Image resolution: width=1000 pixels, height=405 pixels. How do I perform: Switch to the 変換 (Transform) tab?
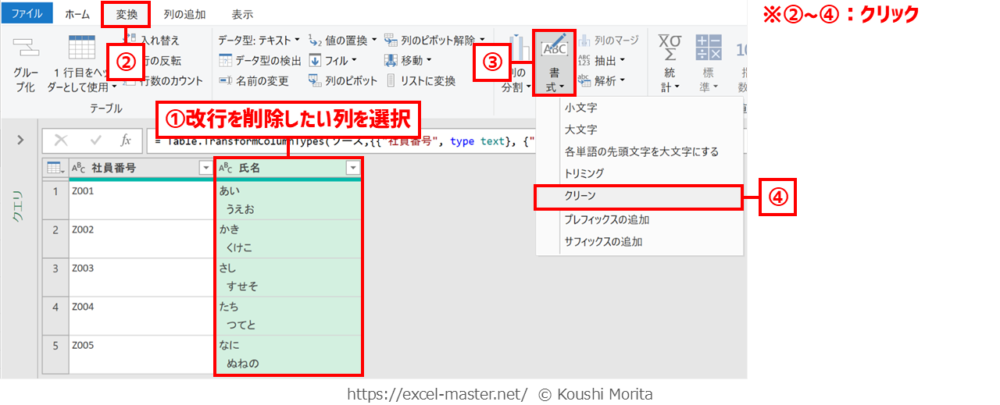[130, 14]
